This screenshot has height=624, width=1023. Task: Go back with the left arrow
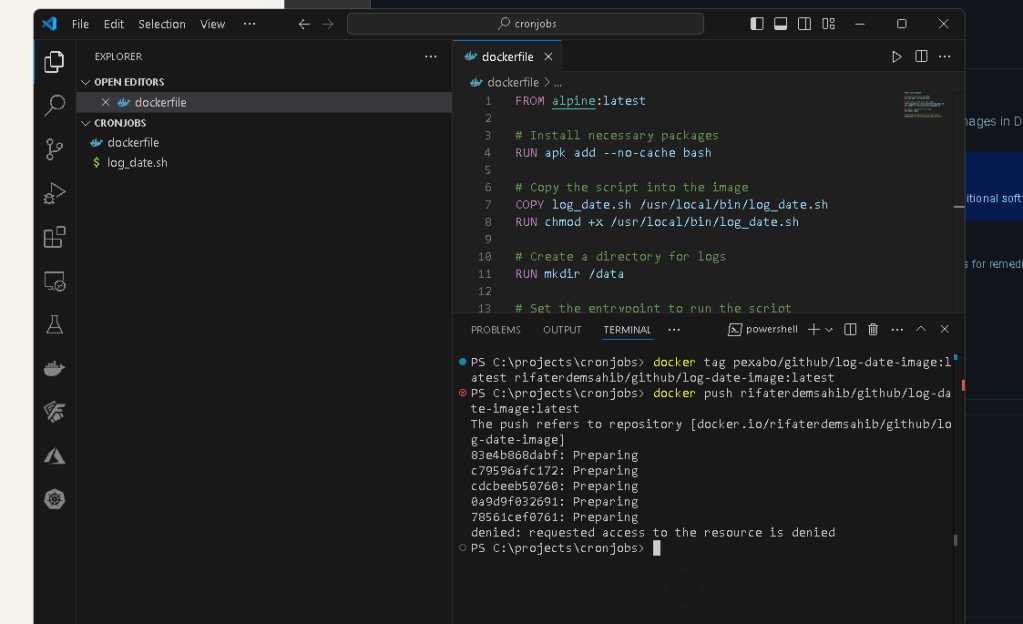point(303,24)
